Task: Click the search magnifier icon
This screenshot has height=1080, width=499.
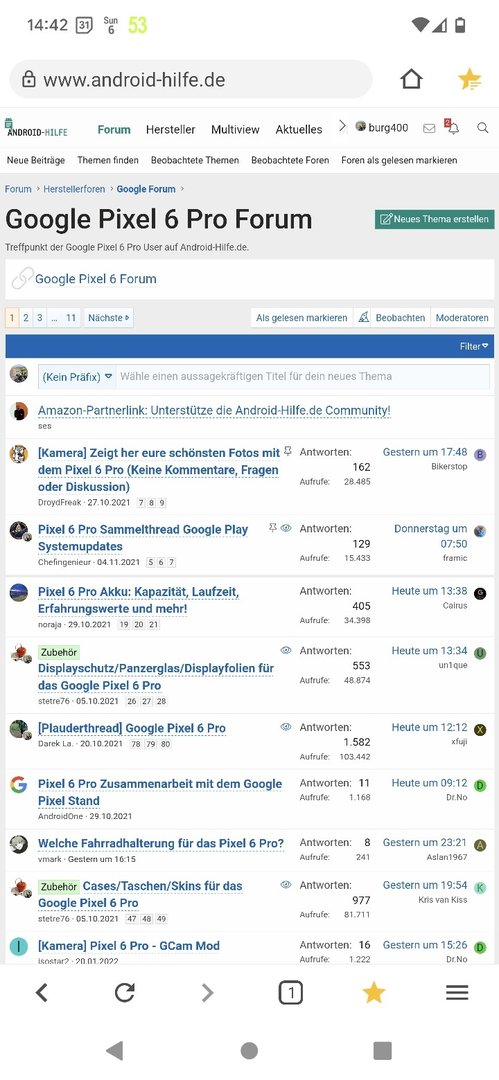Action: [x=482, y=127]
